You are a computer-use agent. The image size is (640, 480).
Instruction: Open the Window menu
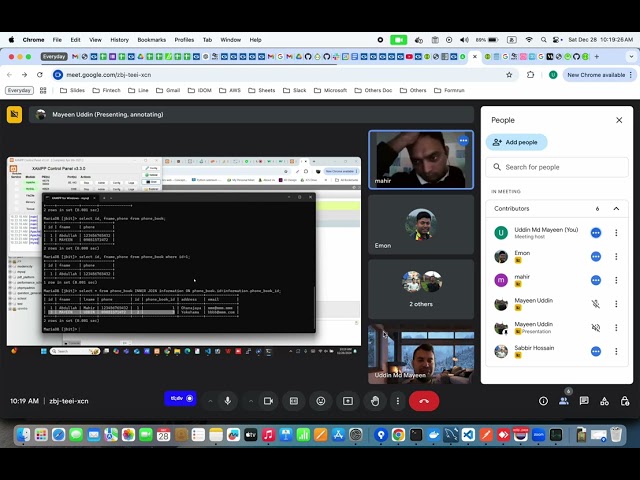pyautogui.click(x=231, y=40)
